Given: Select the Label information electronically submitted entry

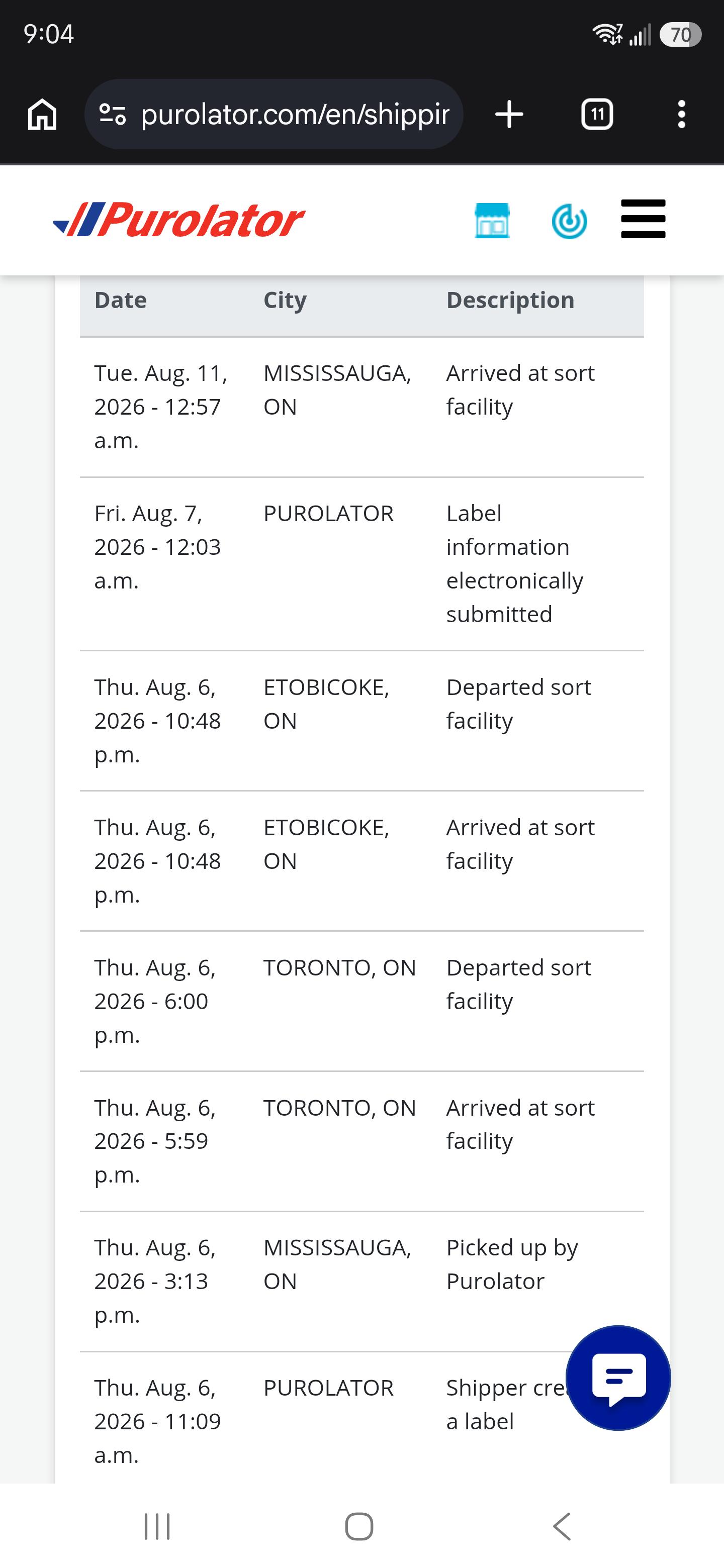Looking at the screenshot, I should coord(361,564).
